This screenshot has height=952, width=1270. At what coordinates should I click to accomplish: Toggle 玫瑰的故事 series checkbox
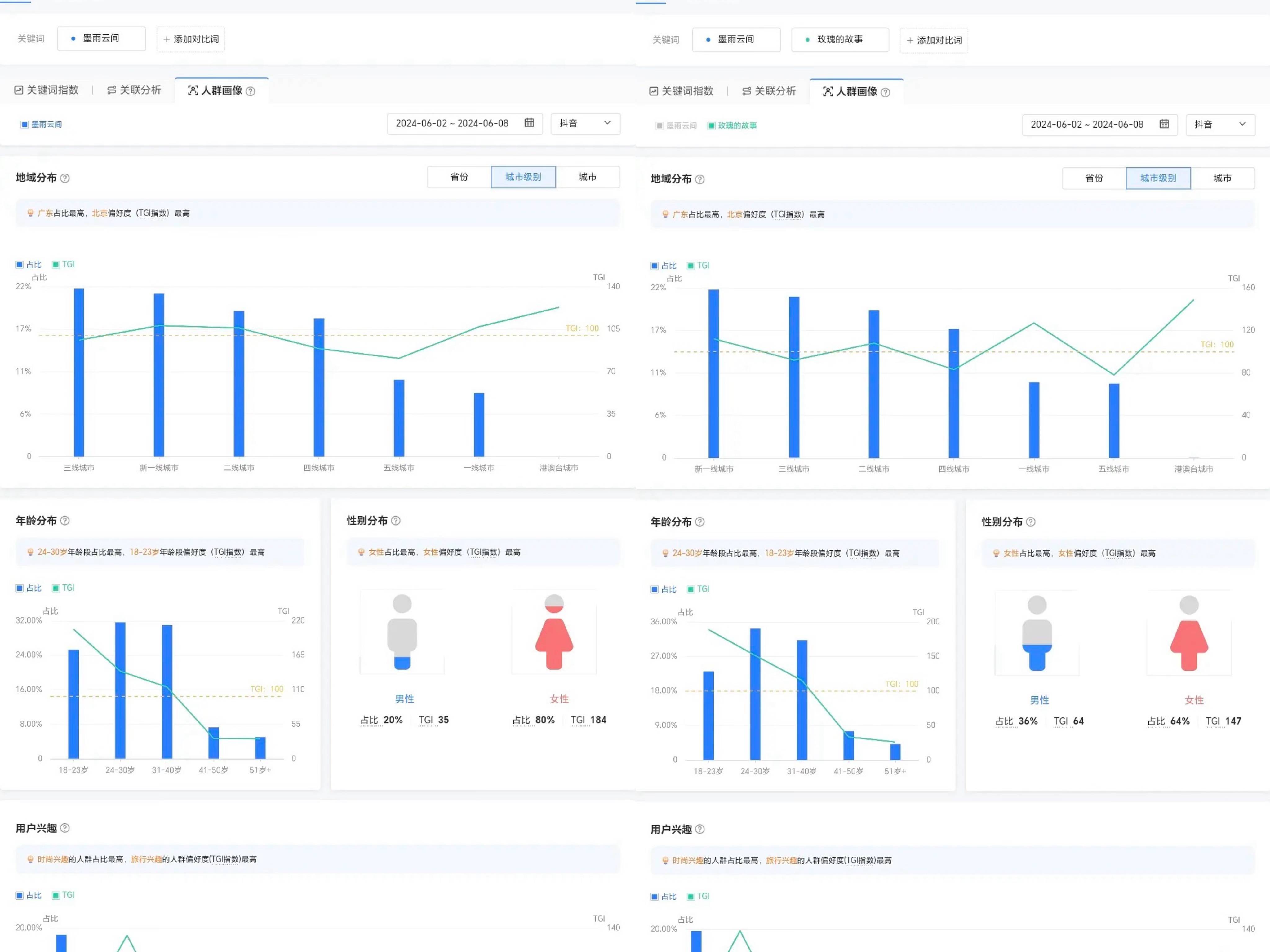[x=711, y=126]
